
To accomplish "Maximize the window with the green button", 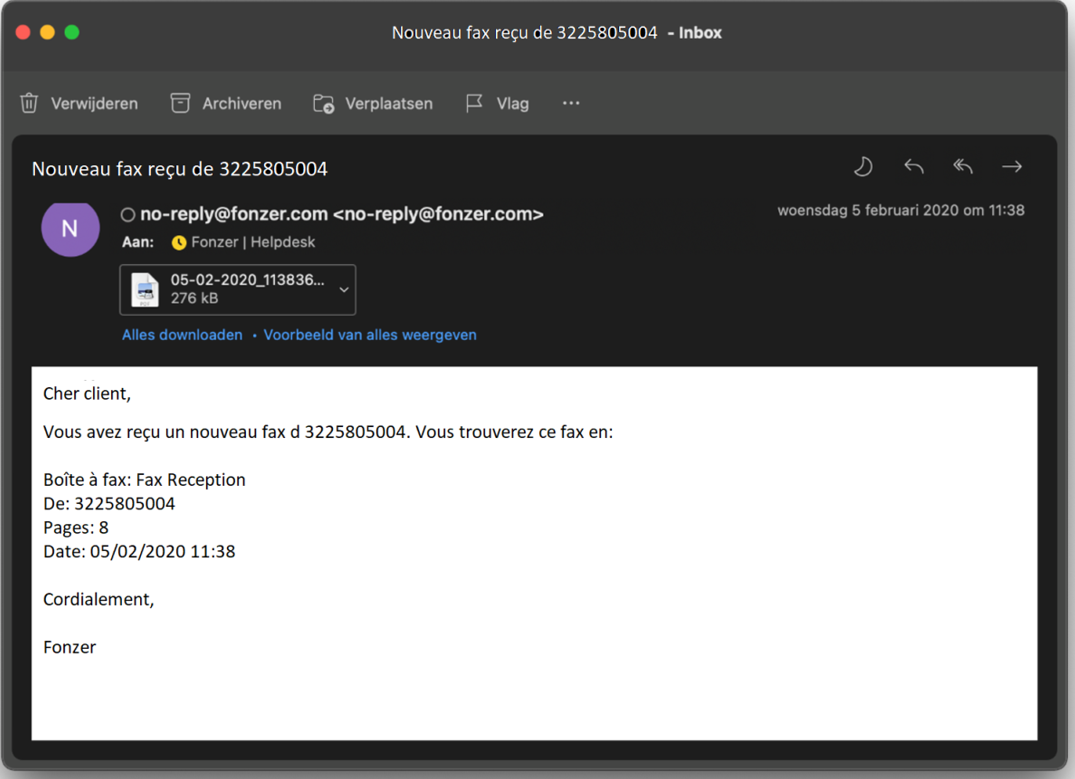I will pos(72,32).
